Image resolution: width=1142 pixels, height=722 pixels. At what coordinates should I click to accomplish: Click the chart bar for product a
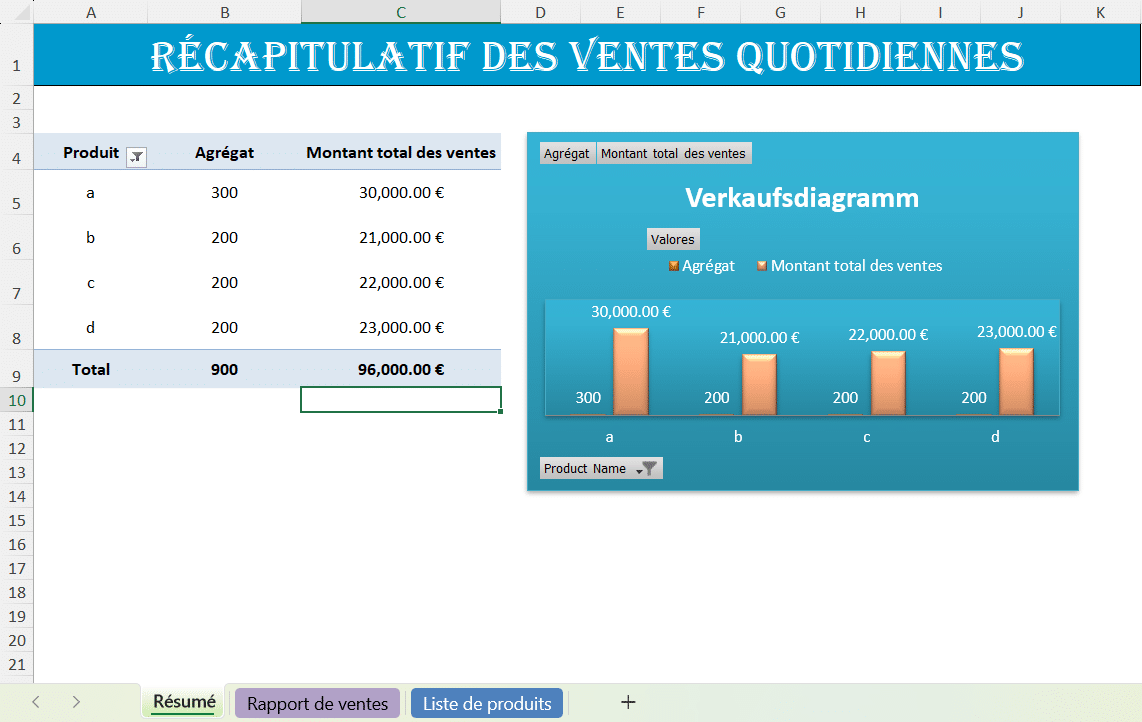click(x=630, y=375)
